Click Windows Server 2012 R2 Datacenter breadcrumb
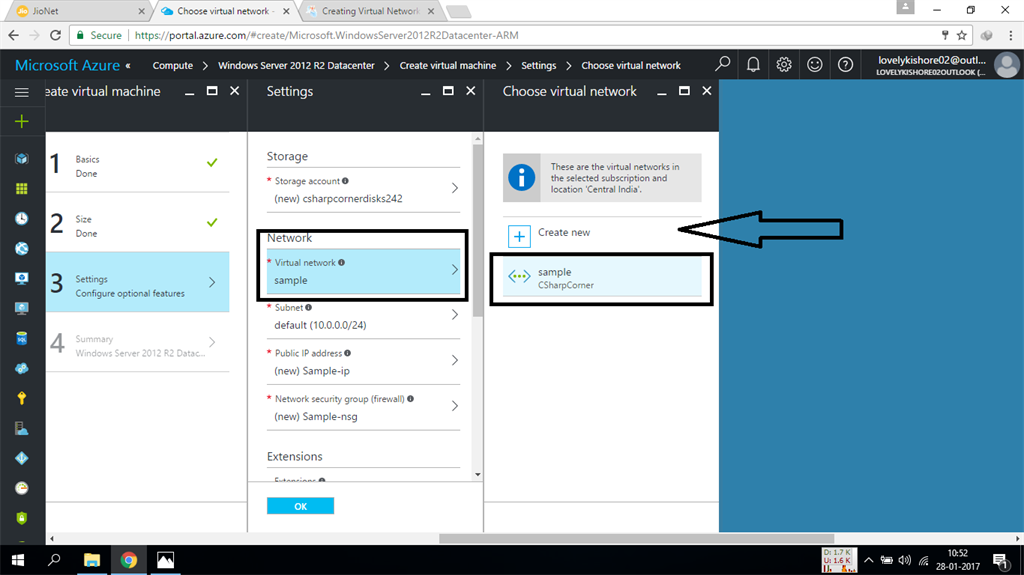This screenshot has width=1024, height=575. click(x=296, y=65)
